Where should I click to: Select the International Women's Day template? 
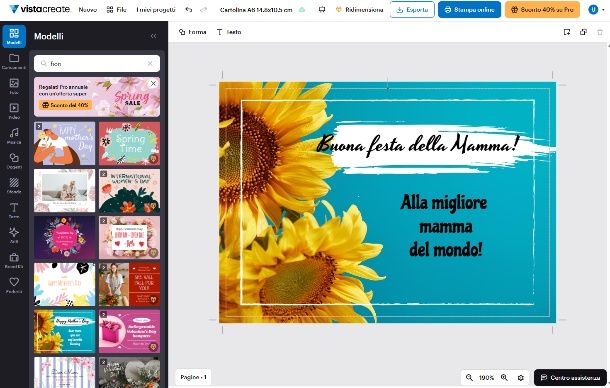pos(129,190)
